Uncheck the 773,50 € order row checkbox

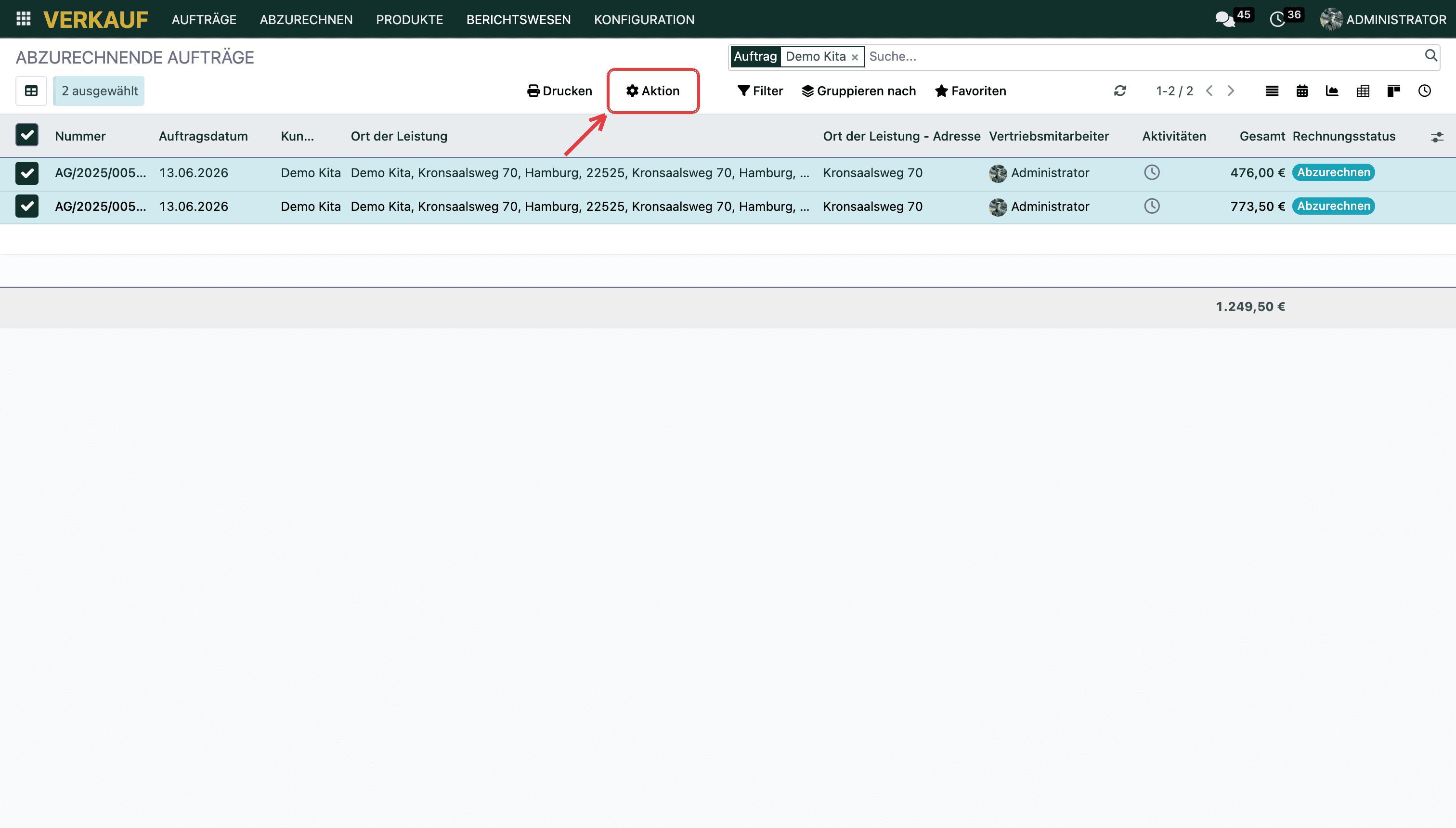pos(27,207)
